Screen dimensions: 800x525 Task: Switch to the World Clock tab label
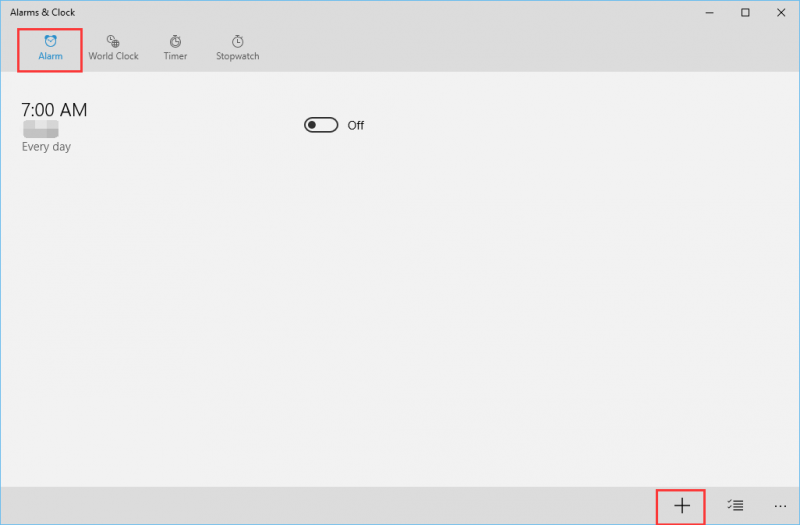point(113,56)
